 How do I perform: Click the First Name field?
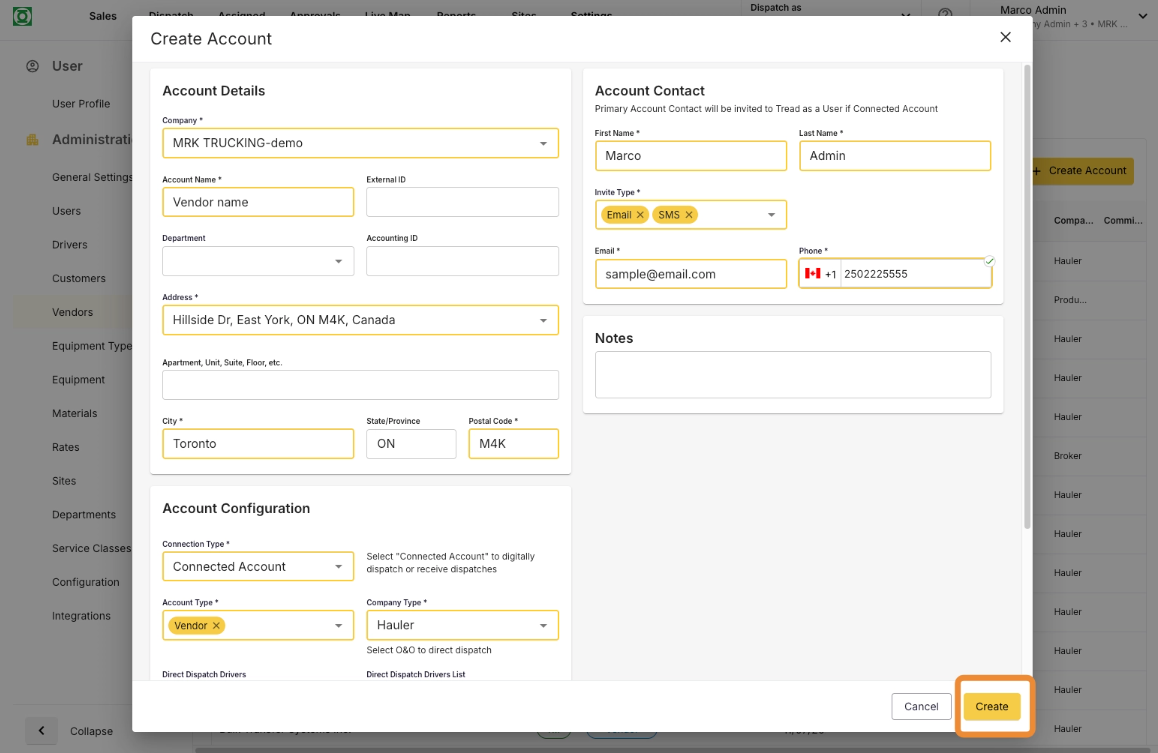tap(691, 156)
